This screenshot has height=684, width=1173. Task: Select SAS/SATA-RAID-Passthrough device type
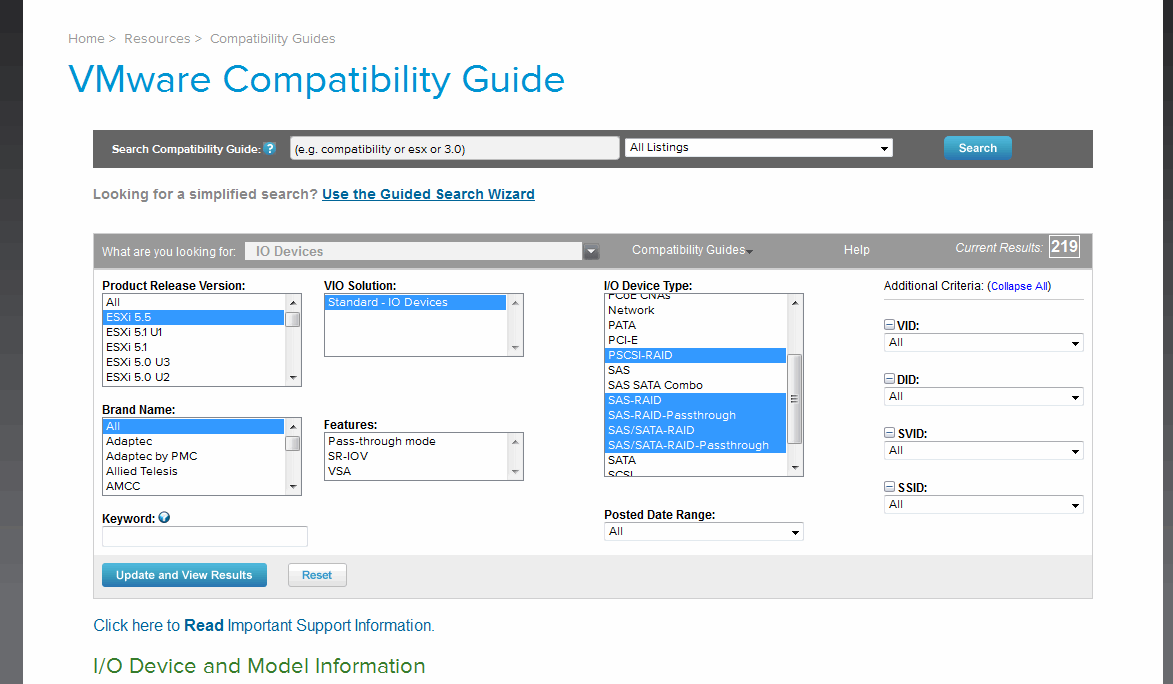pyautogui.click(x=695, y=445)
